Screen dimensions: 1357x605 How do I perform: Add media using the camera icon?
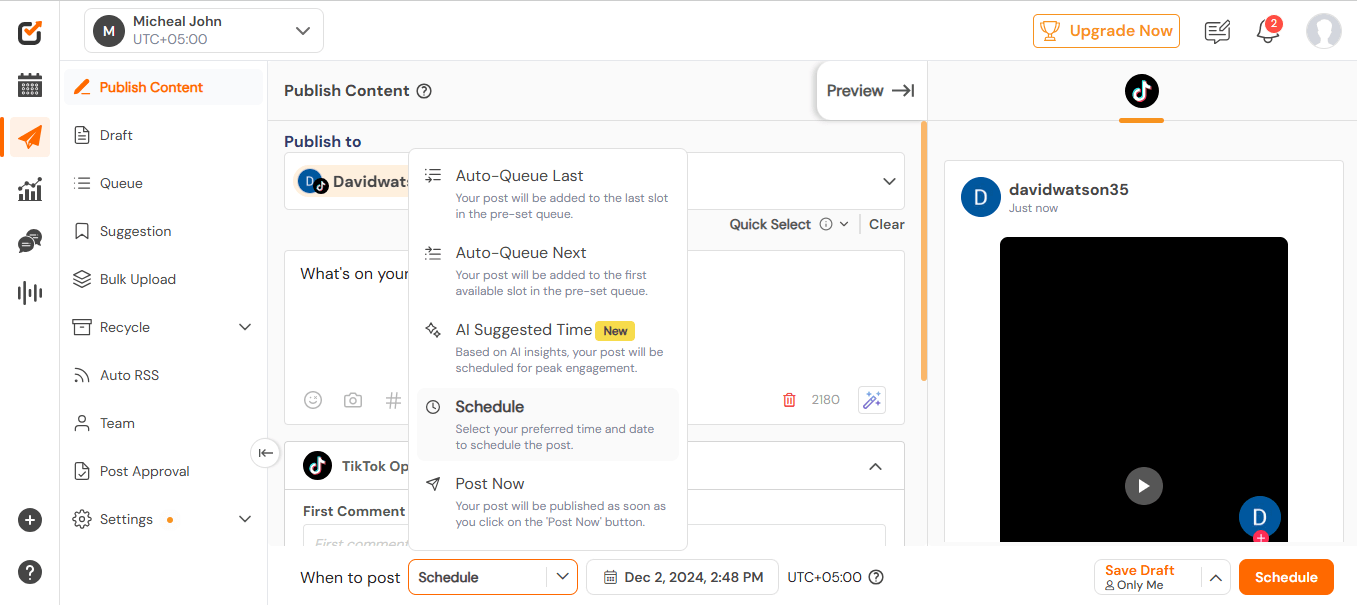pos(353,400)
